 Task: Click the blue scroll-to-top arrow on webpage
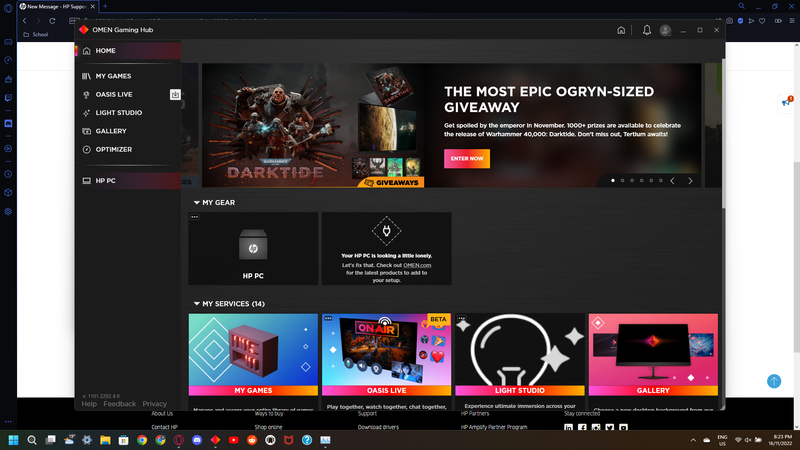774,381
